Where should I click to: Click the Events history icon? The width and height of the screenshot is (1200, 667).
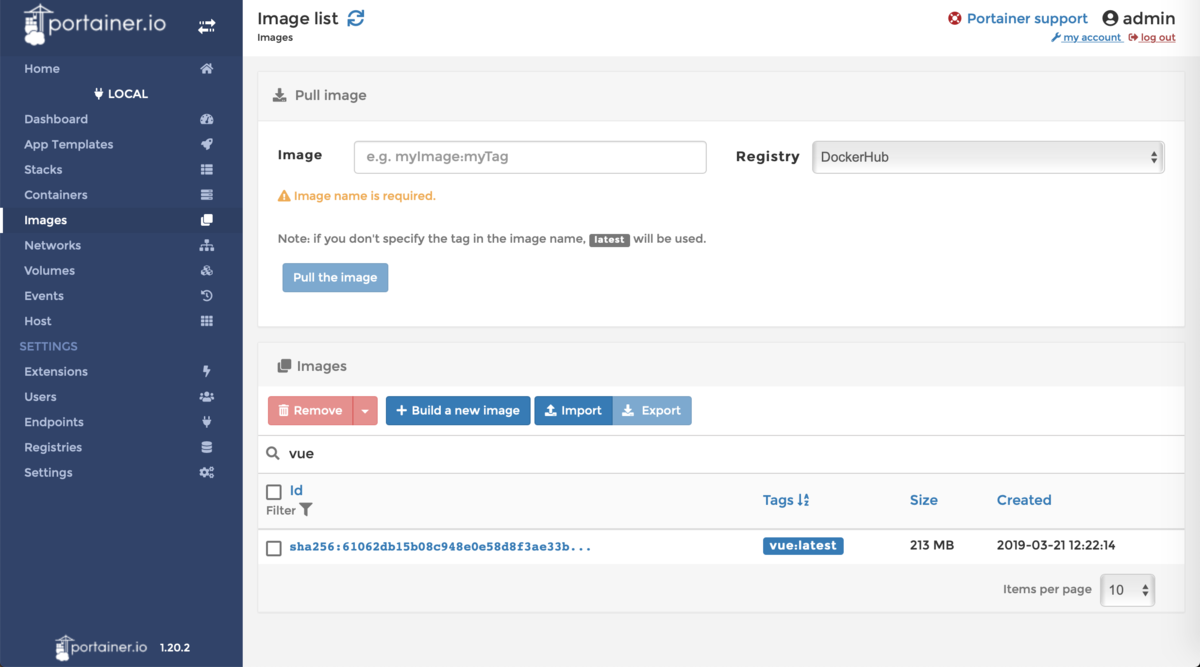pos(206,296)
